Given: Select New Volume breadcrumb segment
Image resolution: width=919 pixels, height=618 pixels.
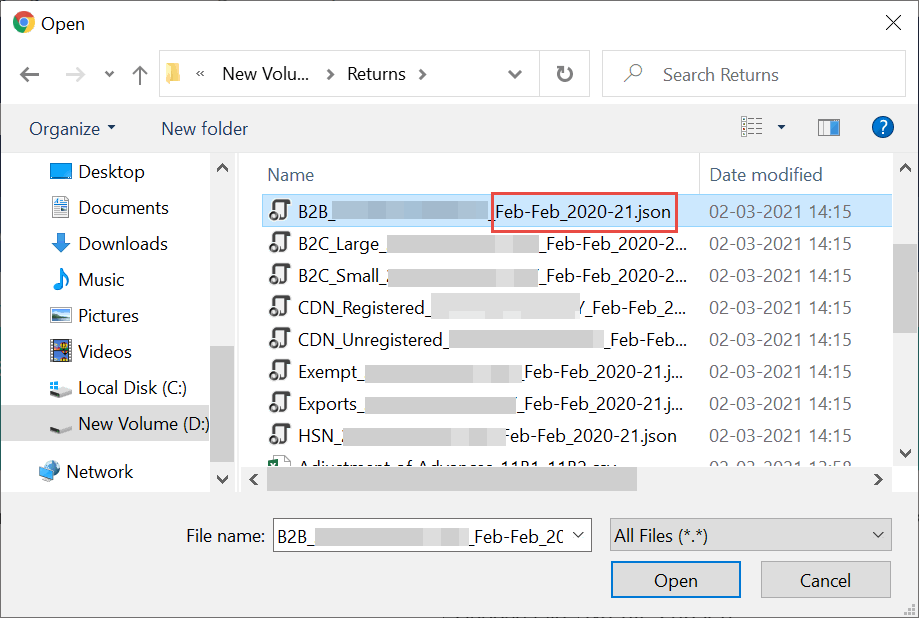Looking at the screenshot, I should tap(266, 74).
